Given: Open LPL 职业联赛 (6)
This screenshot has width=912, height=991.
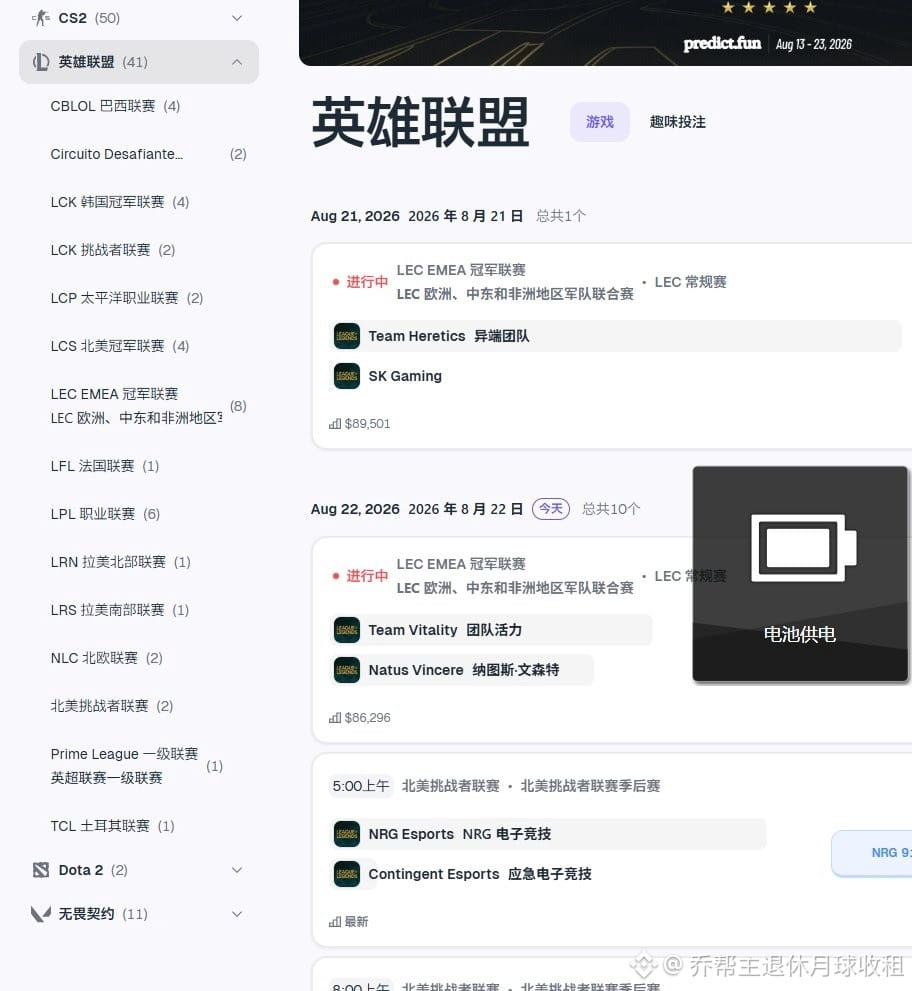Looking at the screenshot, I should pyautogui.click(x=105, y=514).
